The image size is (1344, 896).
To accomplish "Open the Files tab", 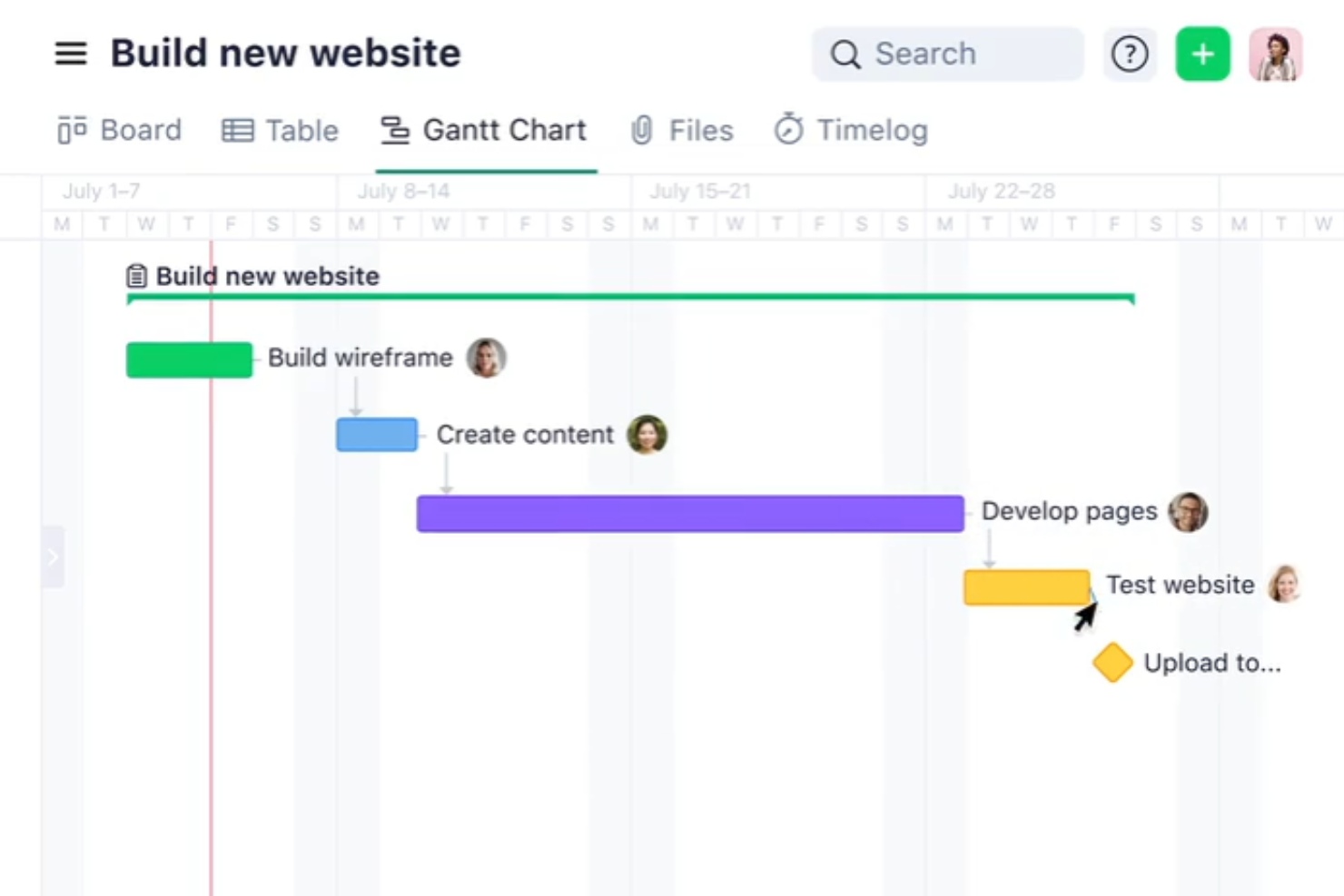I will coord(682,131).
